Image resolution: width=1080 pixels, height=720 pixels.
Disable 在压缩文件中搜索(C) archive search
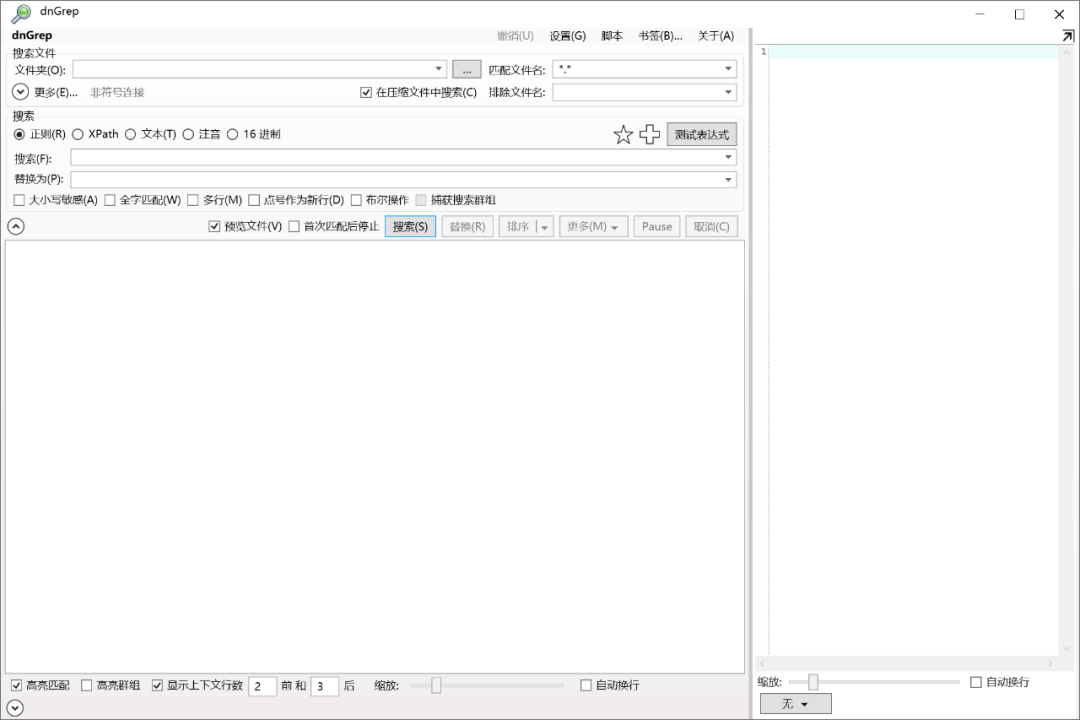[367, 91]
